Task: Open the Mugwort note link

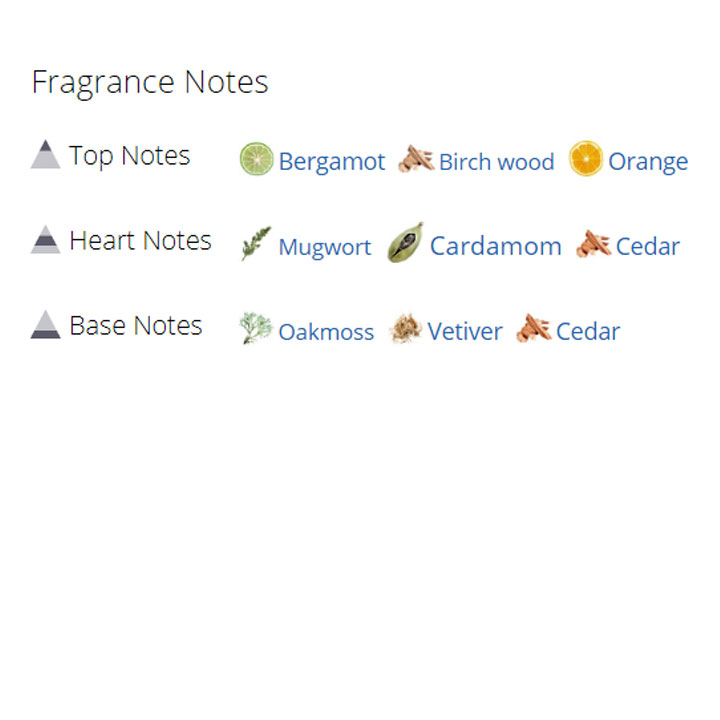Action: (324, 247)
